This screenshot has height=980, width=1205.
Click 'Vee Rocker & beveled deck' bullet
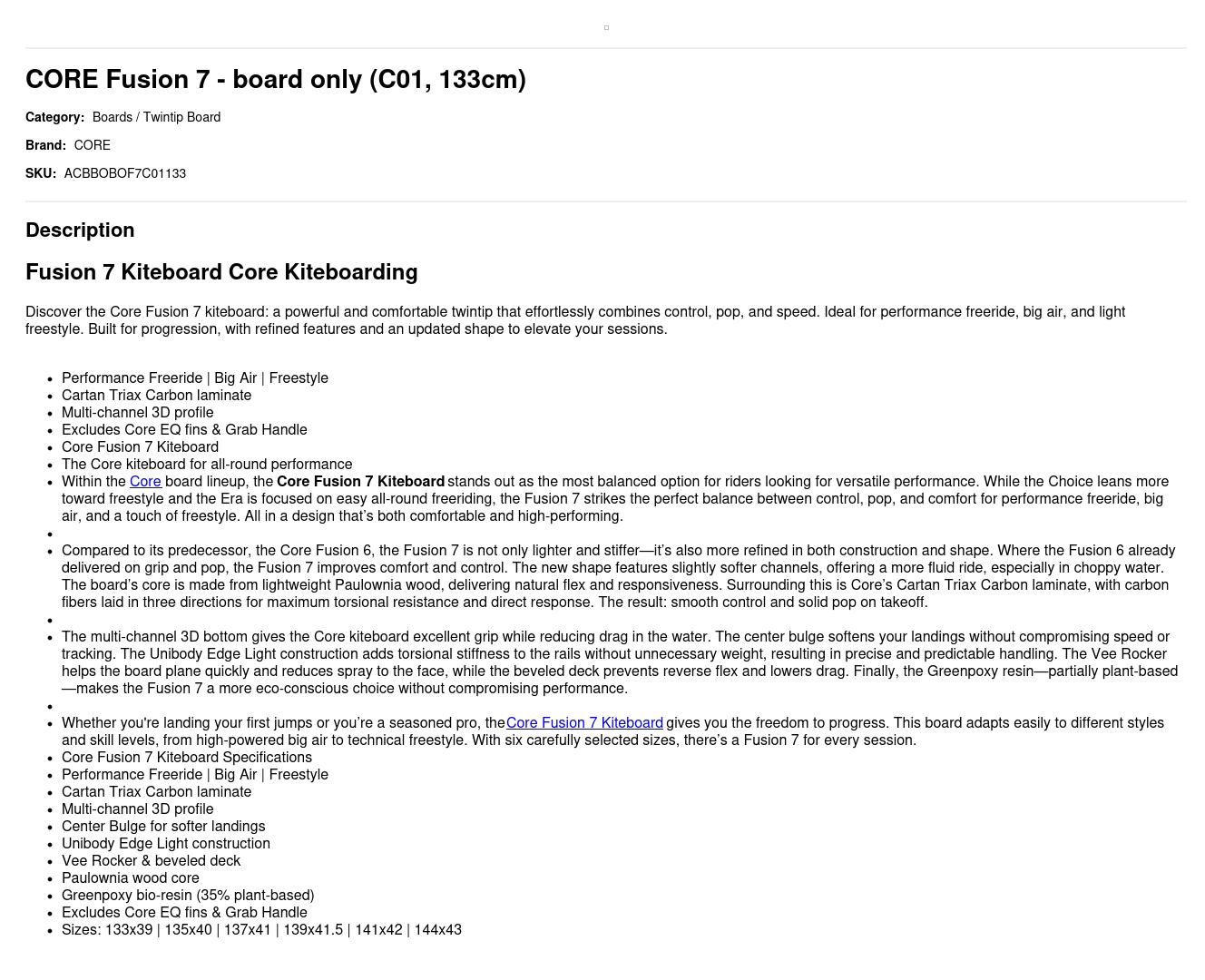(x=152, y=861)
